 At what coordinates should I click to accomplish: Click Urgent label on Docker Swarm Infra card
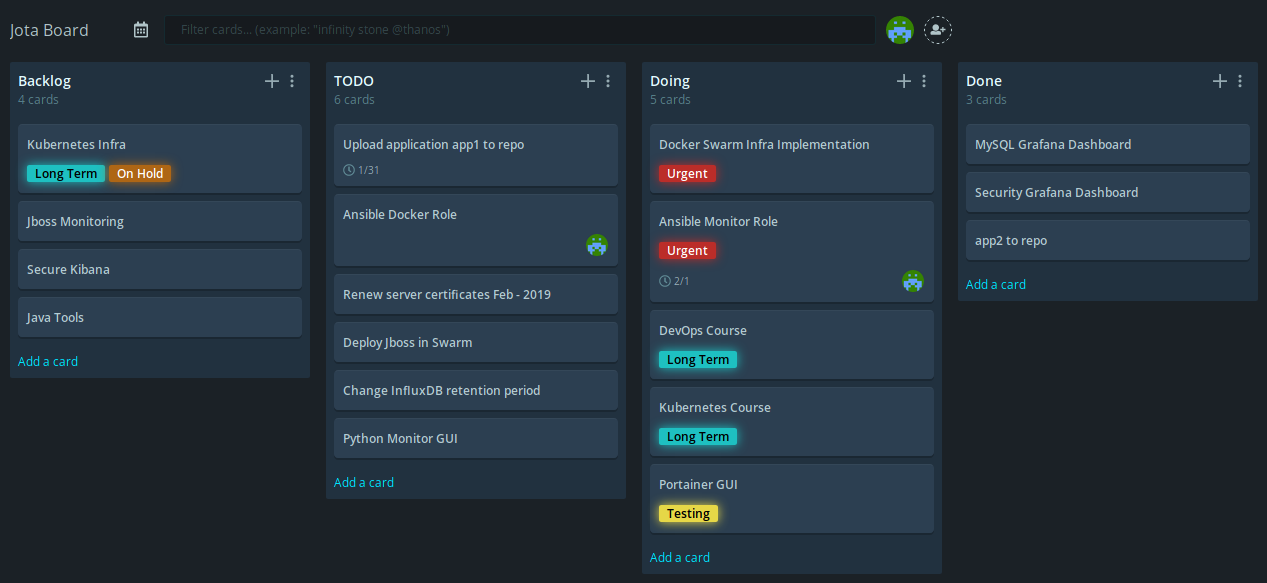click(687, 173)
